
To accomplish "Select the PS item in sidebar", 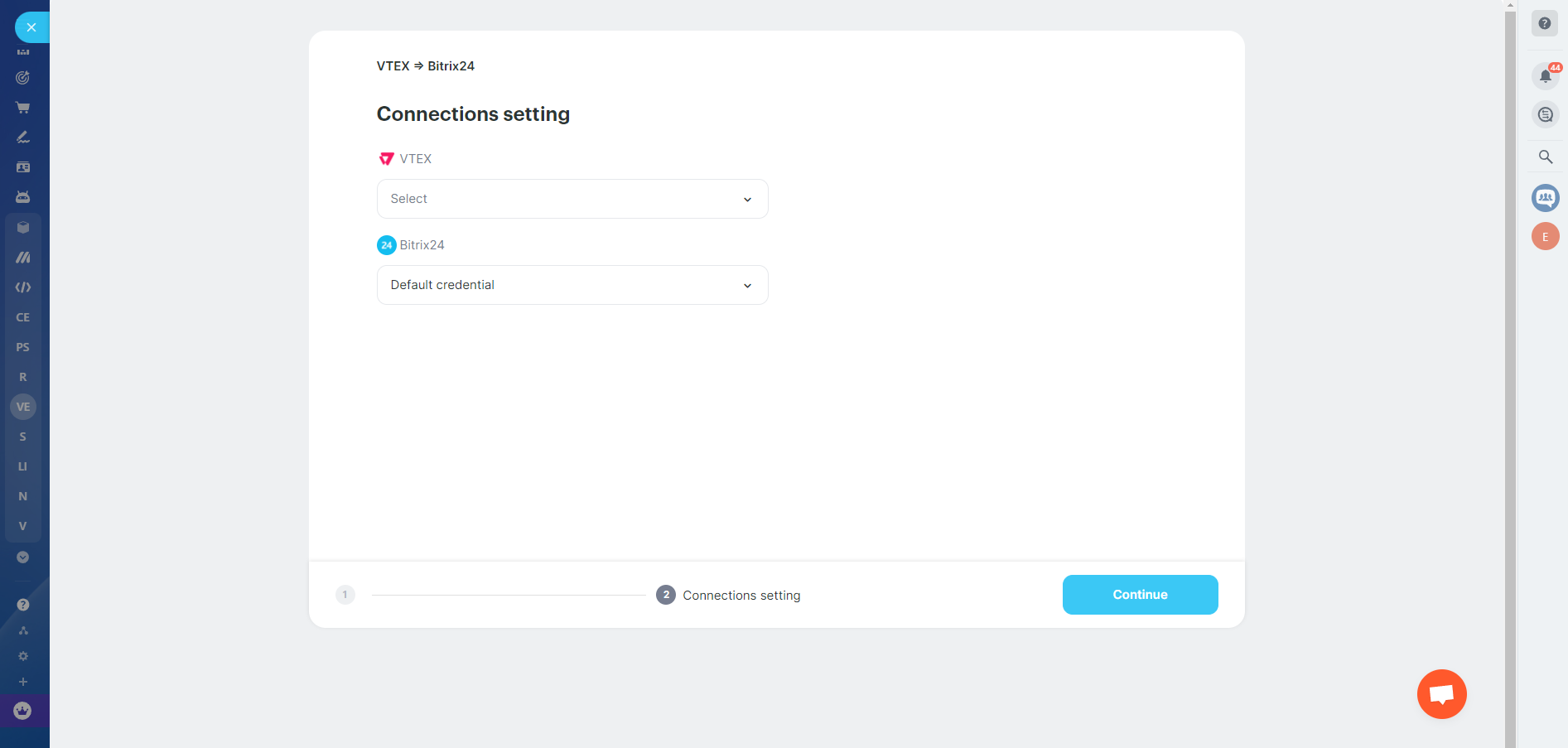I will (23, 347).
